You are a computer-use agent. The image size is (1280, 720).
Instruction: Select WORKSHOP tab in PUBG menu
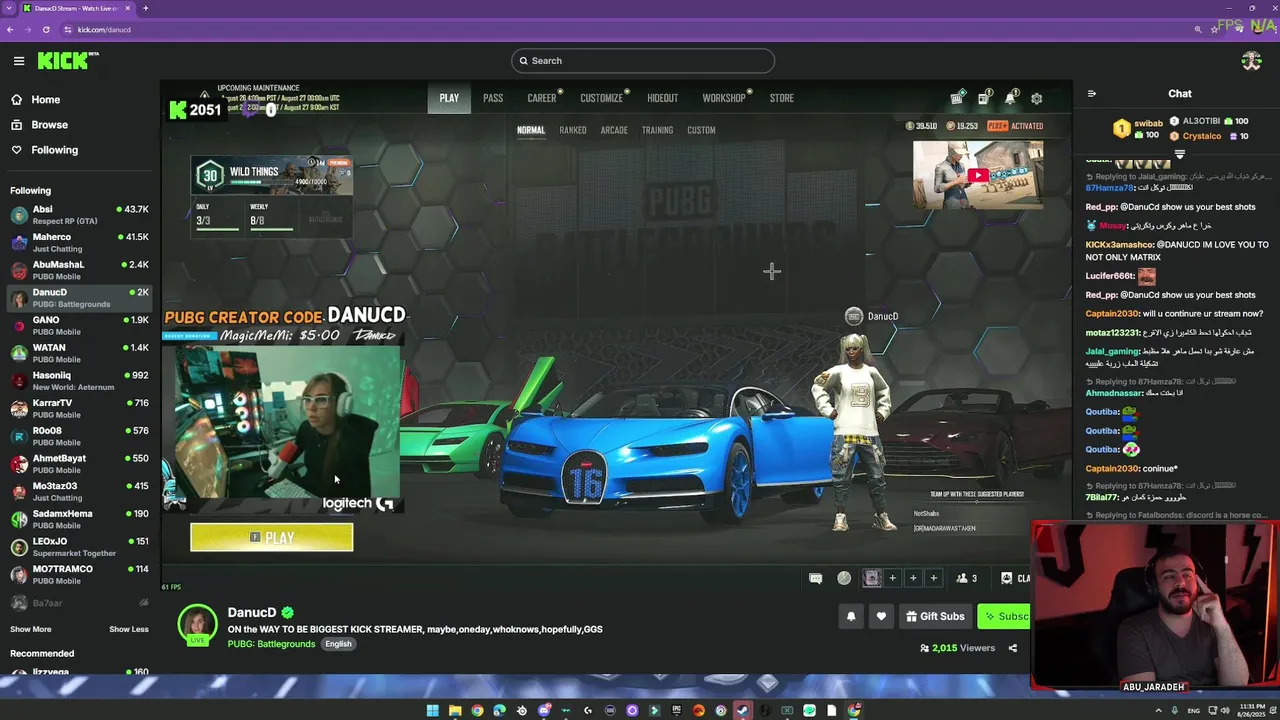click(x=724, y=98)
